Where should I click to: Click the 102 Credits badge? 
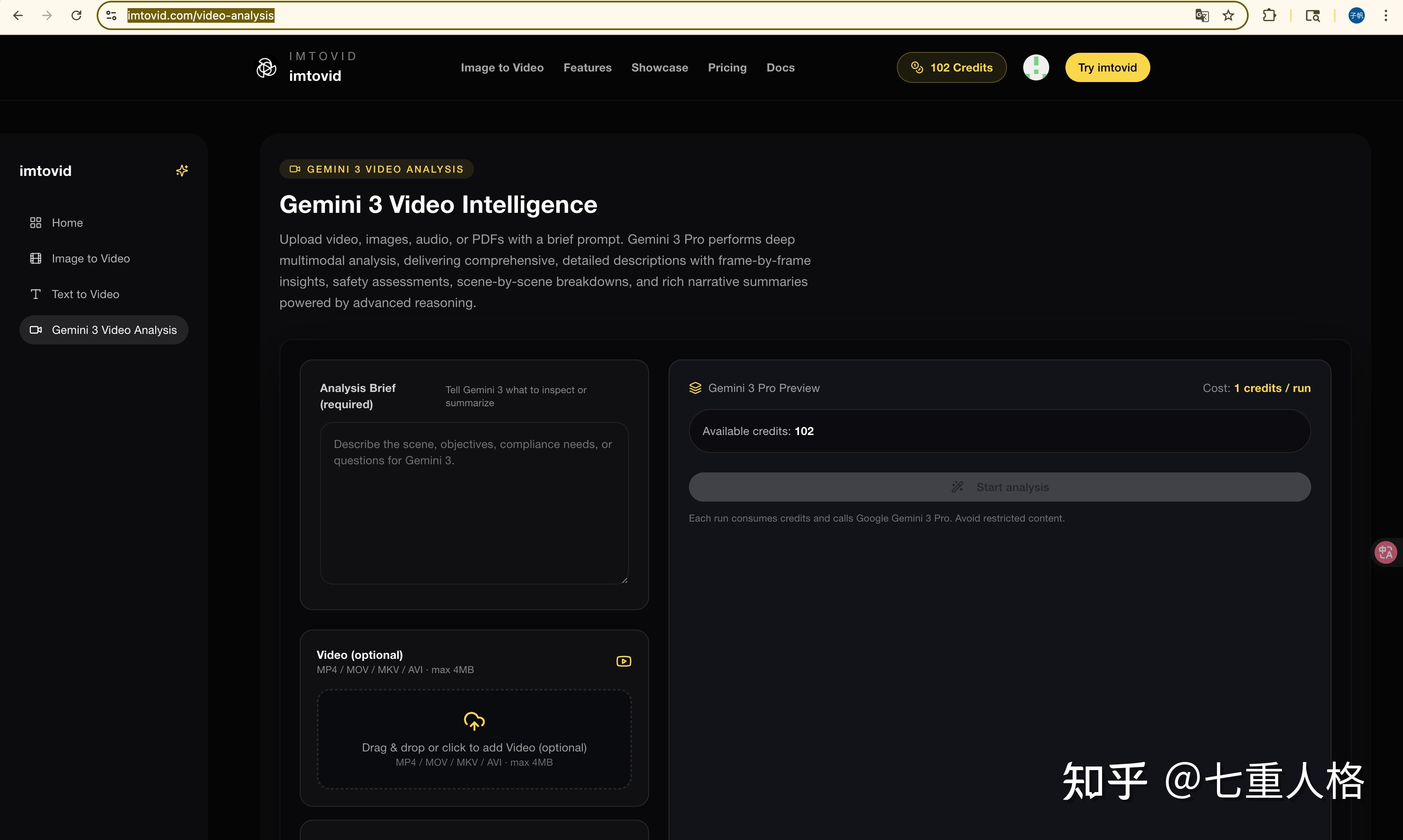[x=951, y=67]
